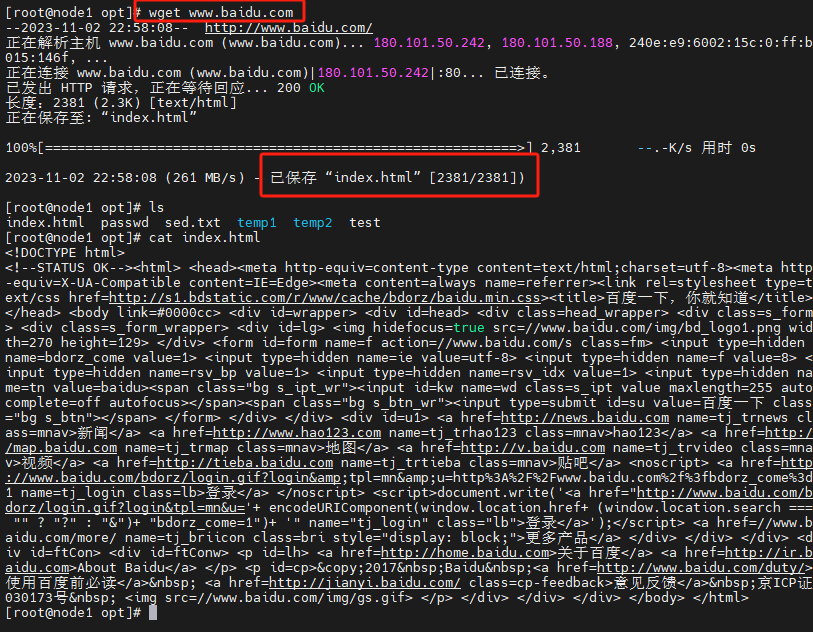Screen dimensions: 813x632
Task: Click the http://www.baidu.com/ URL in wget output
Action: pyautogui.click(x=288, y=27)
